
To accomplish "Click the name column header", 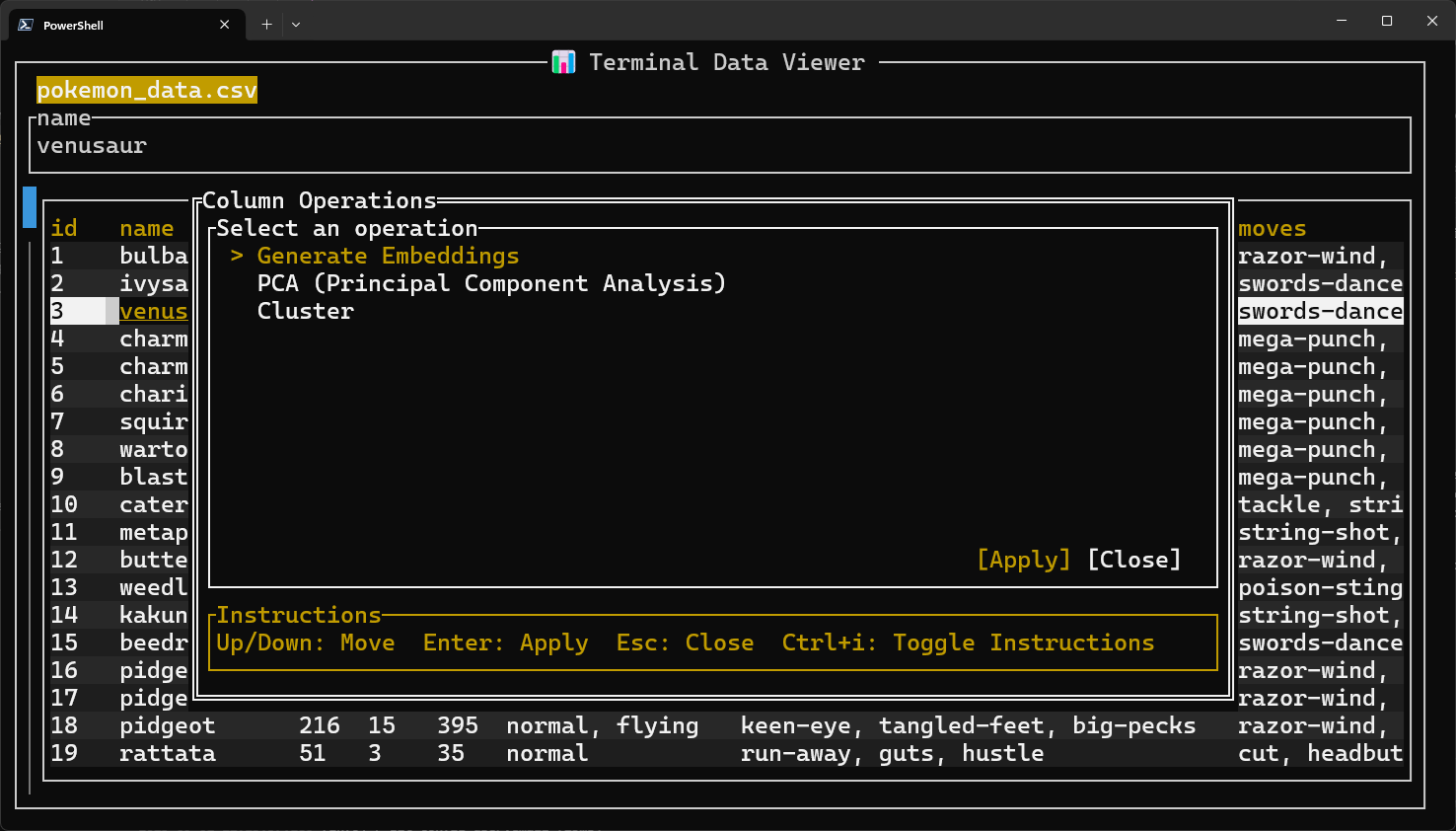I will pyautogui.click(x=147, y=228).
